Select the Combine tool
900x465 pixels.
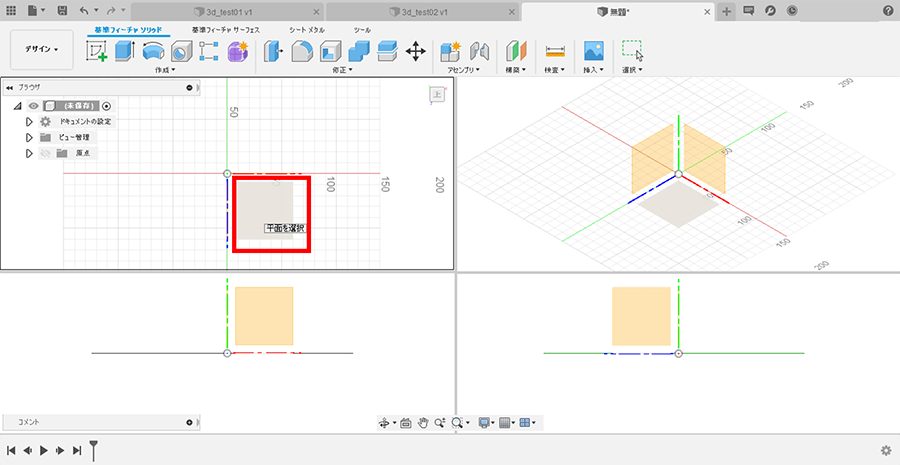click(359, 52)
